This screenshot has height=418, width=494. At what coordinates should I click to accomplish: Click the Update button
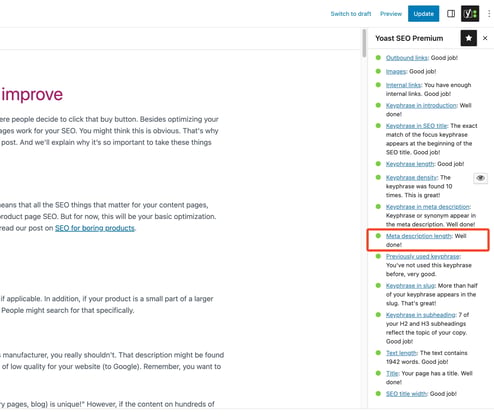click(423, 14)
